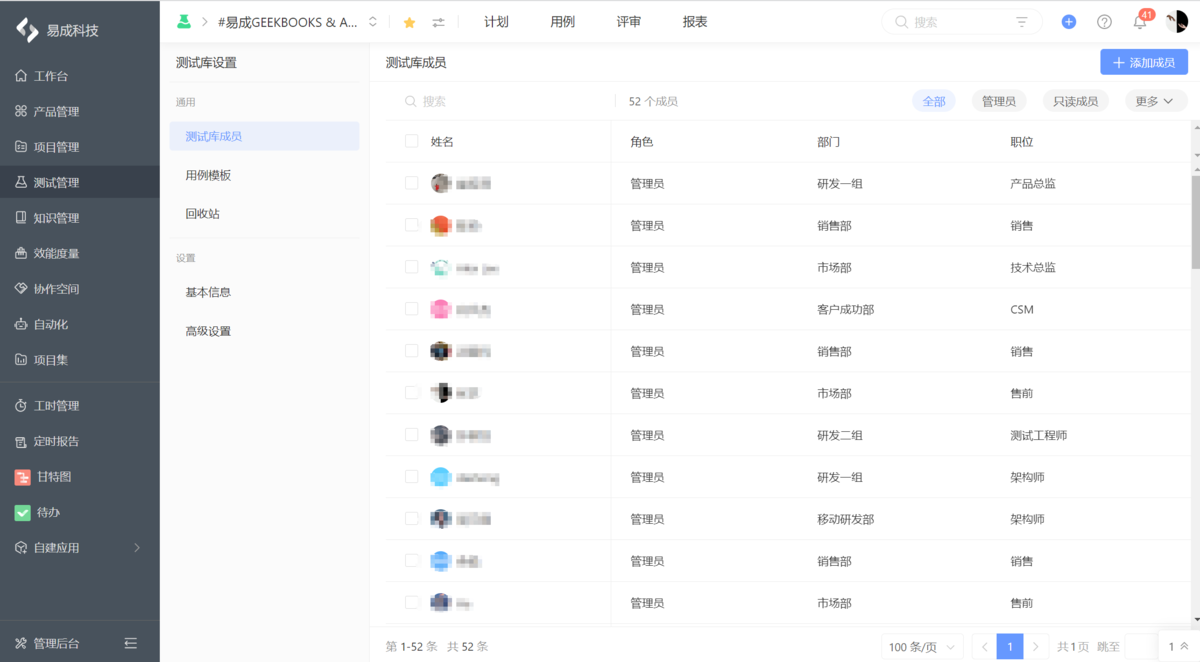Viewport: 1200px width, 662px height.
Task: Click the 添加成员 button
Action: click(1143, 62)
